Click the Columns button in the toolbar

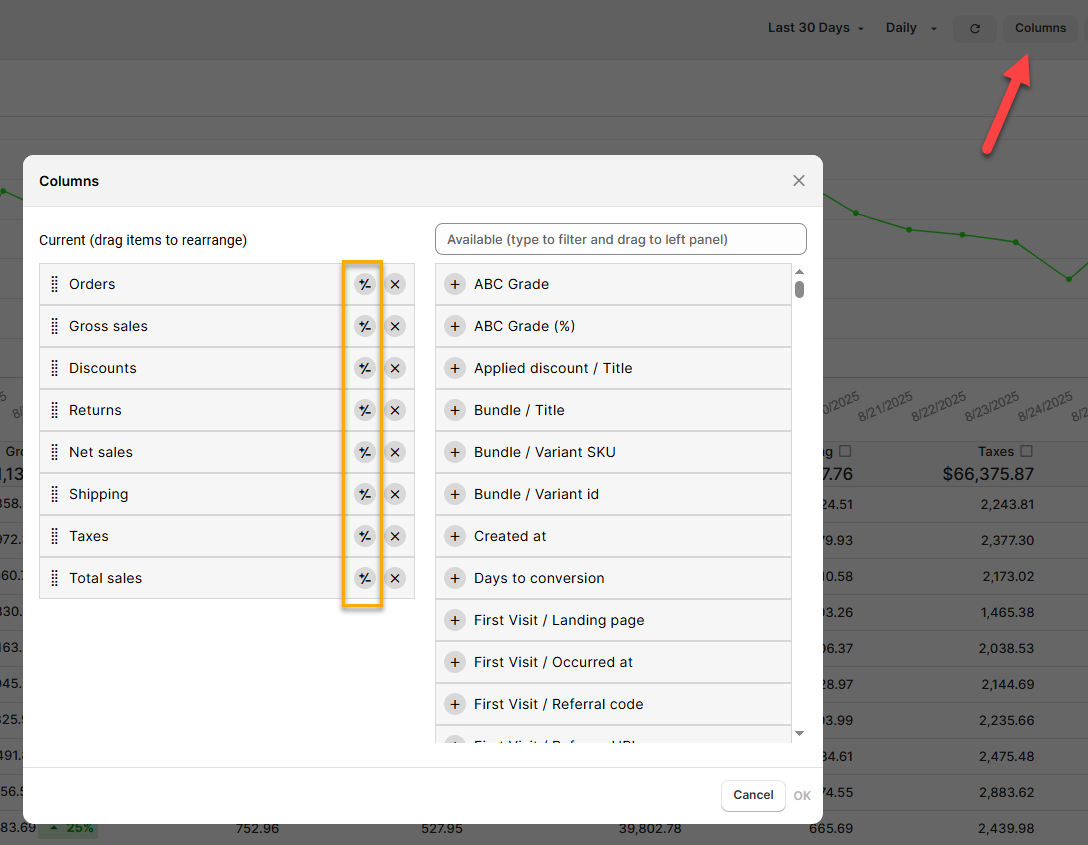tap(1040, 28)
